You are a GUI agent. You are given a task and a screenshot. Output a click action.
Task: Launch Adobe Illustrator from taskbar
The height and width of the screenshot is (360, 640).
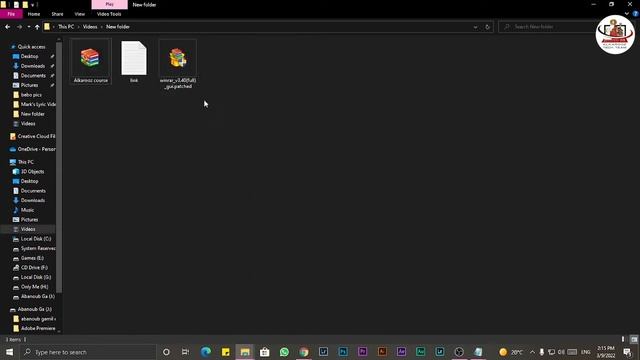[x=382, y=352]
